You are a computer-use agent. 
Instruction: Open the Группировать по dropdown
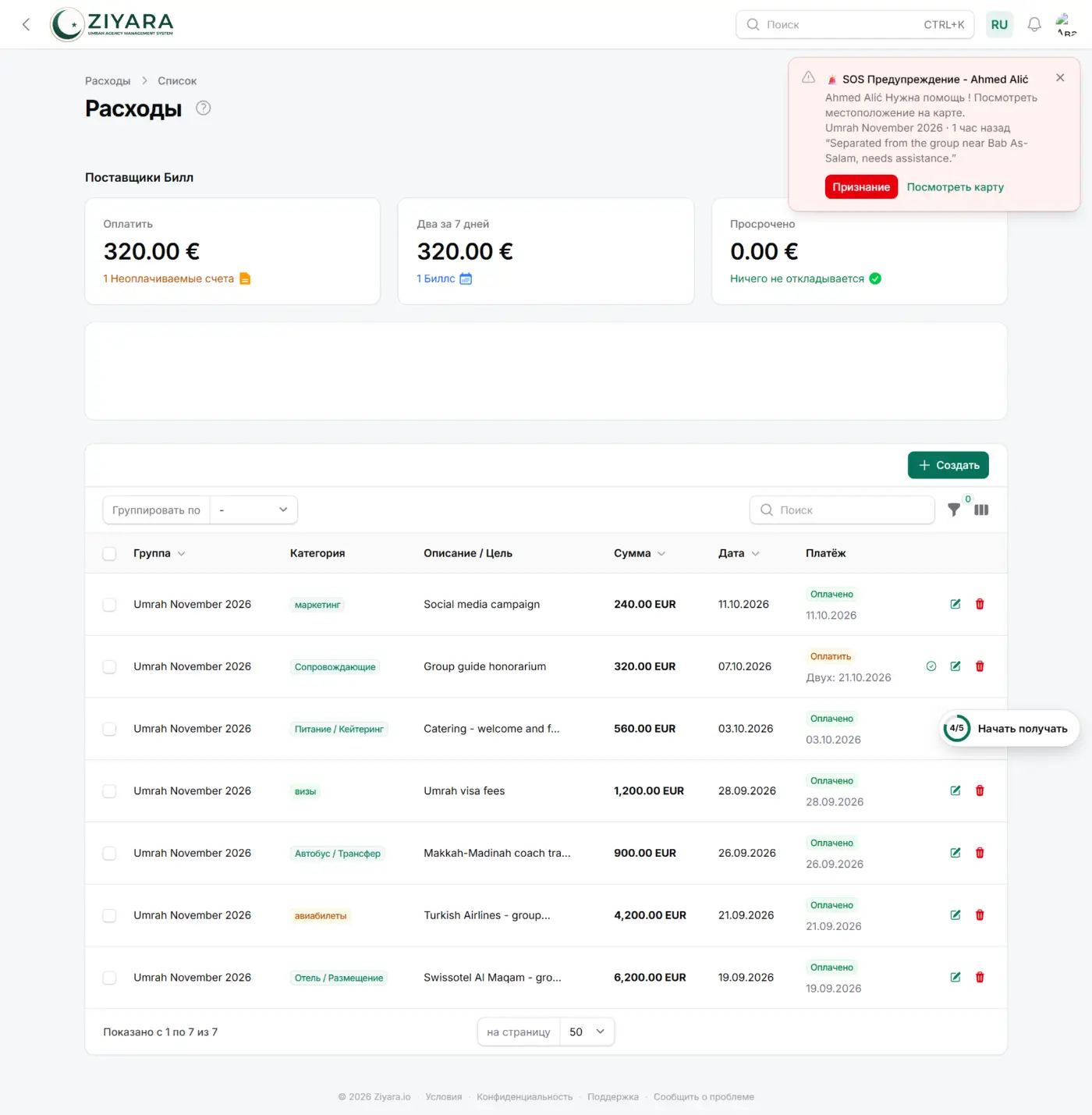tap(253, 510)
